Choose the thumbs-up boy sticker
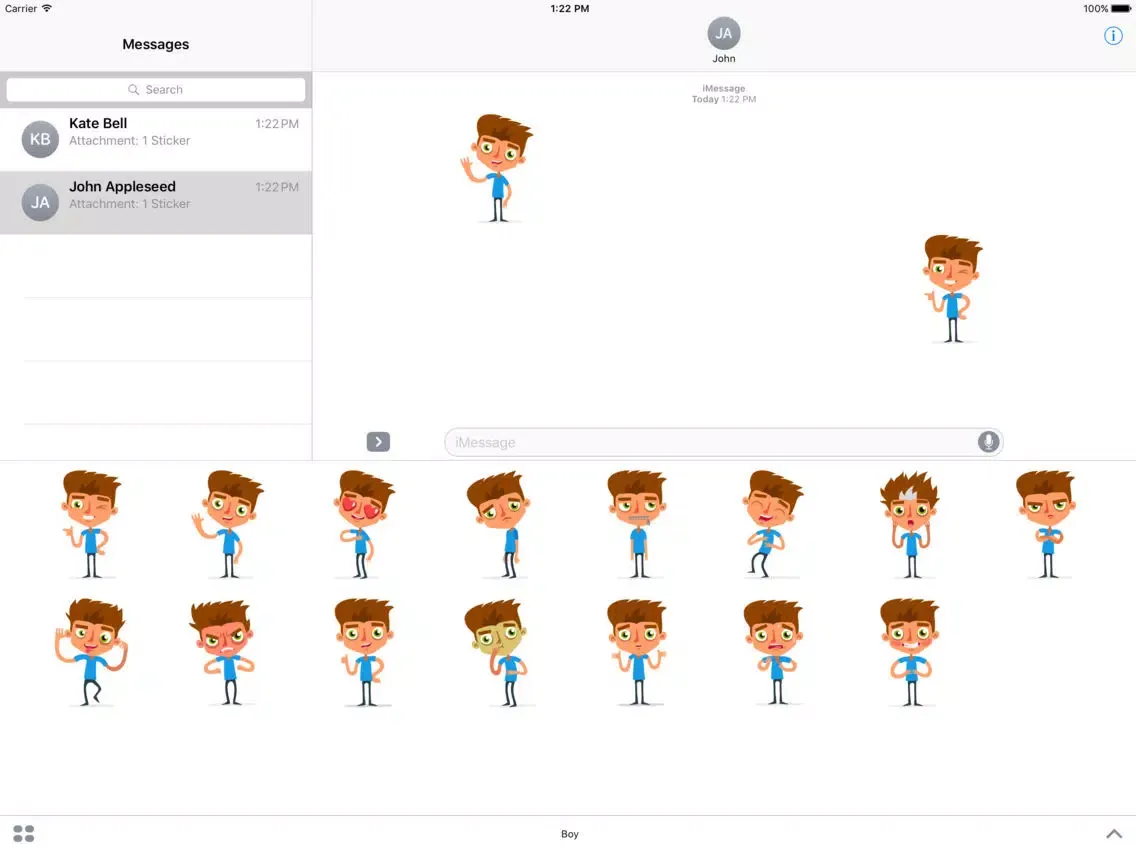This screenshot has width=1136, height=852. (364, 652)
